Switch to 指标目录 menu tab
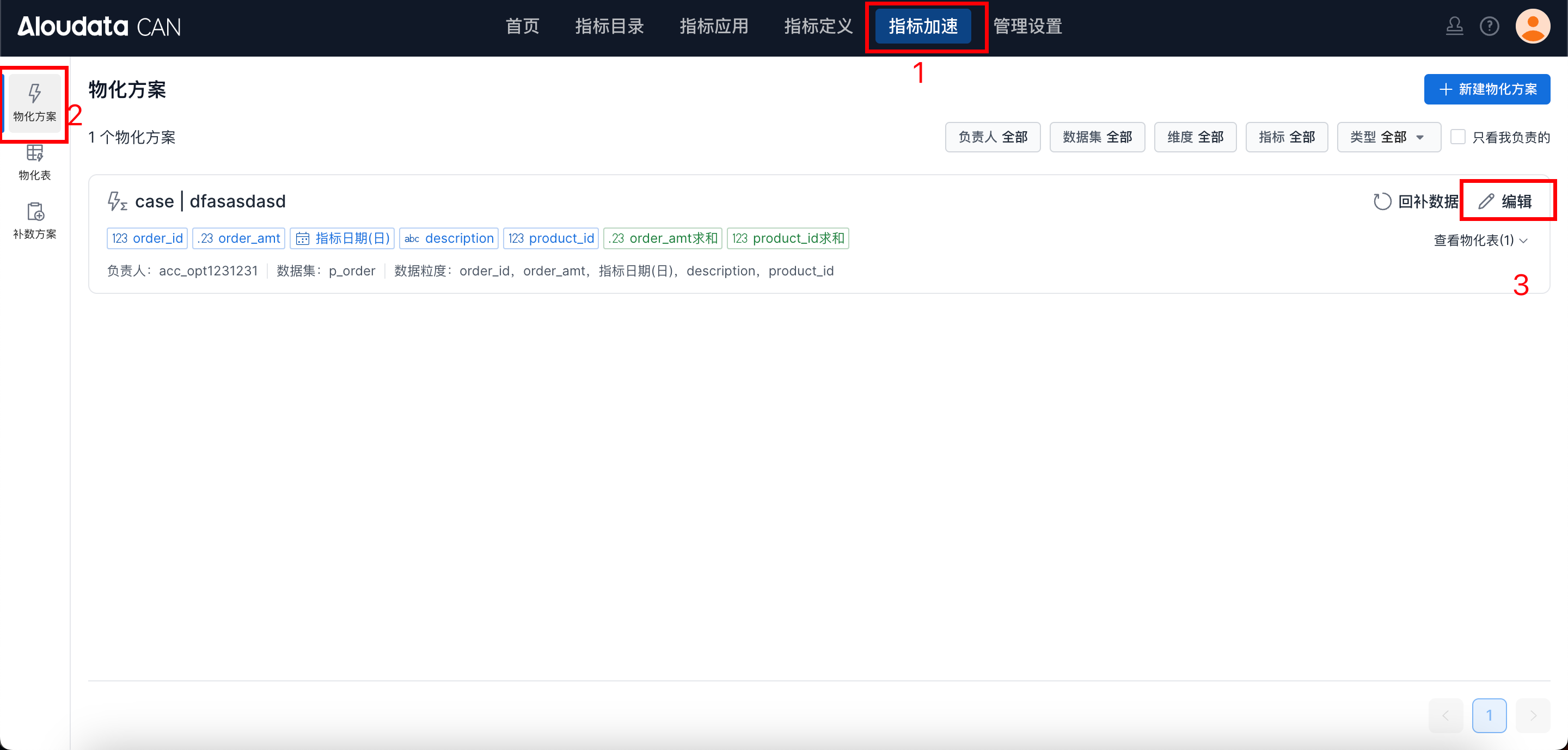The height and width of the screenshot is (750, 1568). pos(609,26)
